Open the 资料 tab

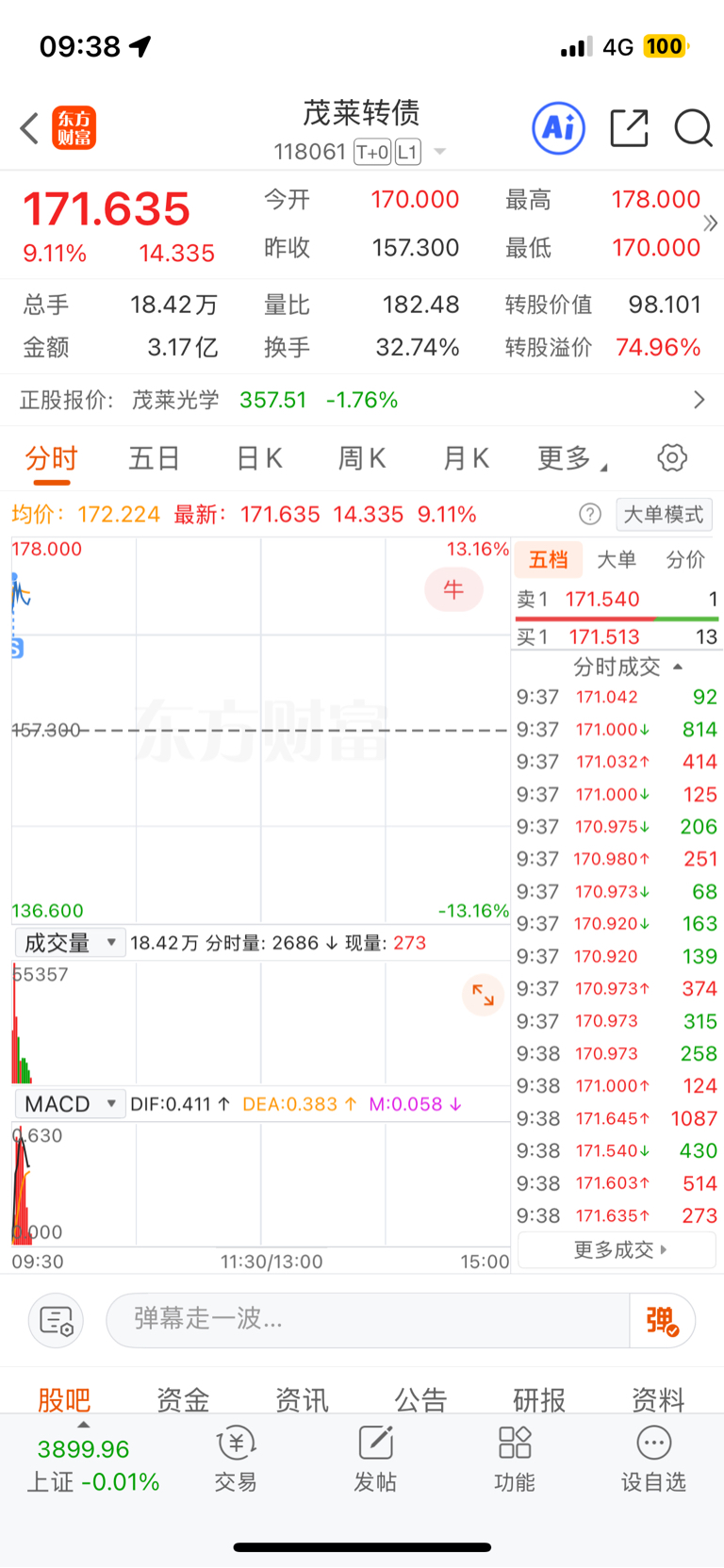658,1400
